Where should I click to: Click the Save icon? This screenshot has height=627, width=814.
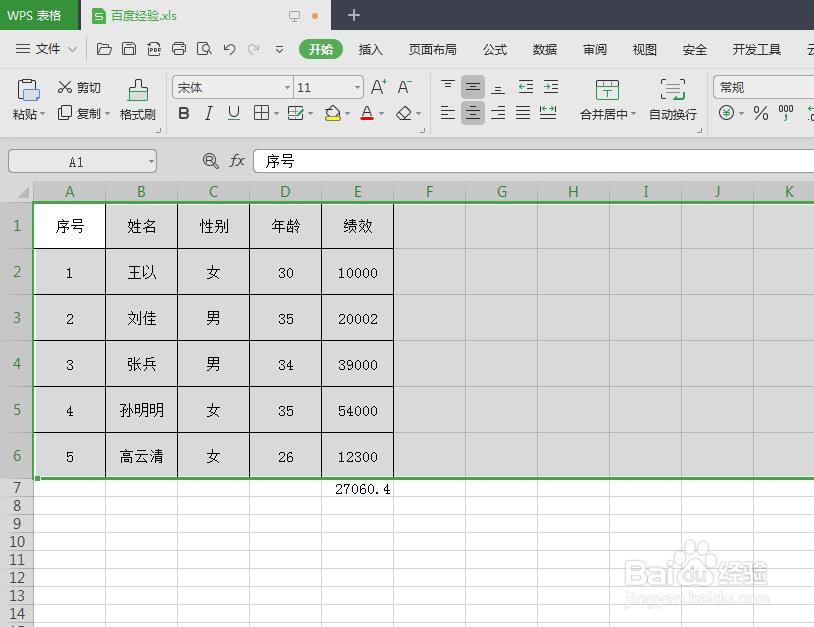(130, 47)
